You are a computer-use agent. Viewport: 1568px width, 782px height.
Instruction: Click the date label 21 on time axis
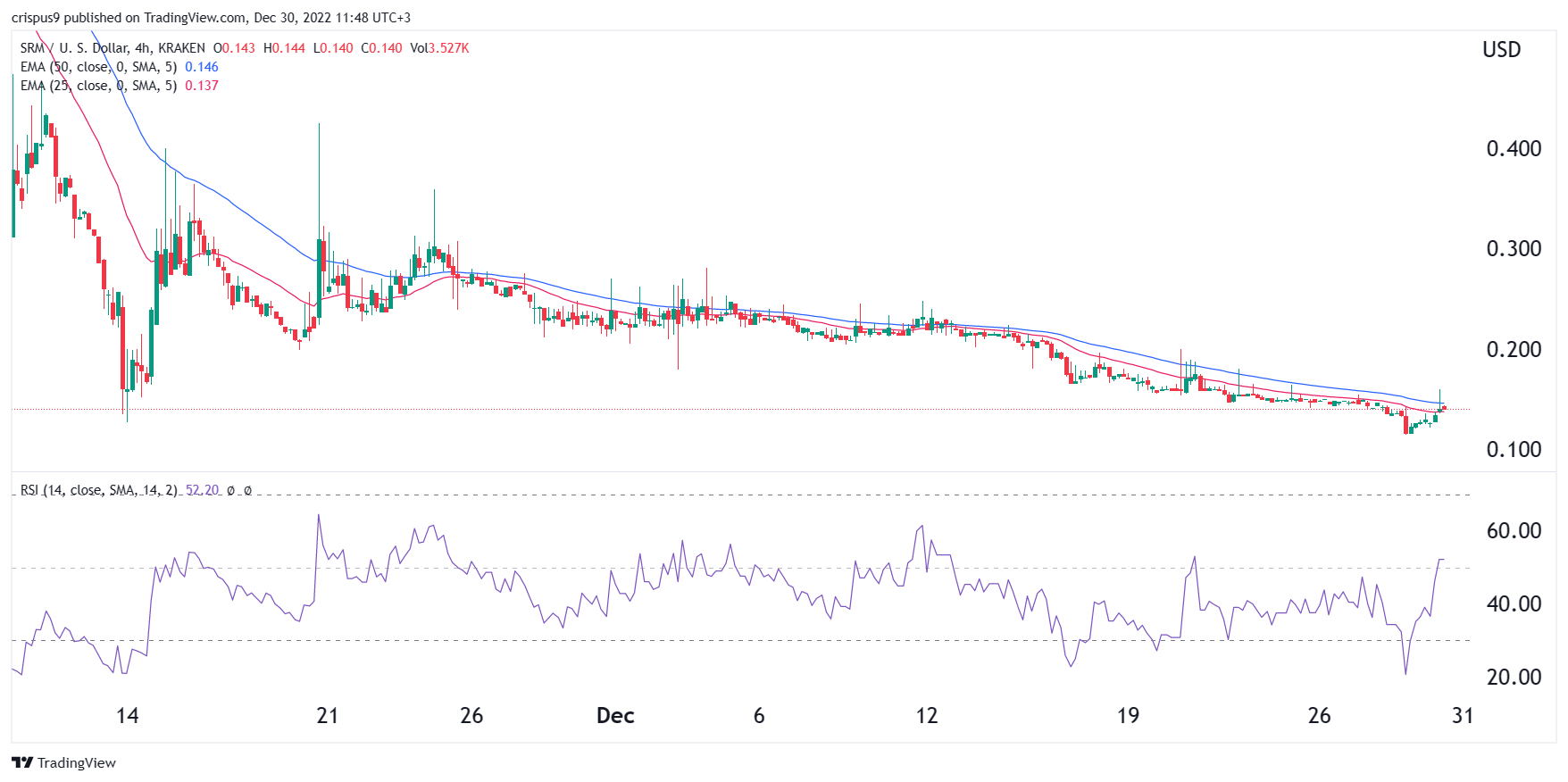328,716
